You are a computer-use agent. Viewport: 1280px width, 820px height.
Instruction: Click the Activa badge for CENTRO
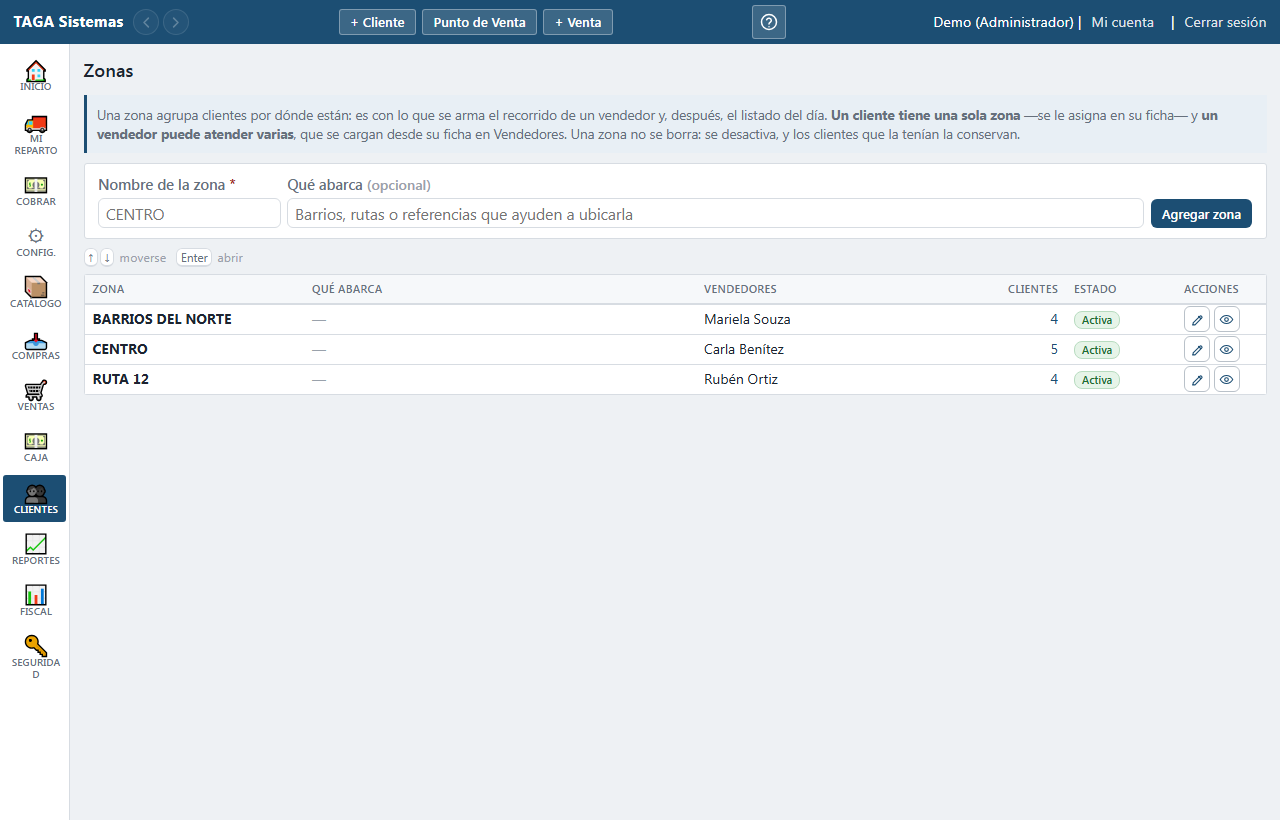click(1097, 350)
